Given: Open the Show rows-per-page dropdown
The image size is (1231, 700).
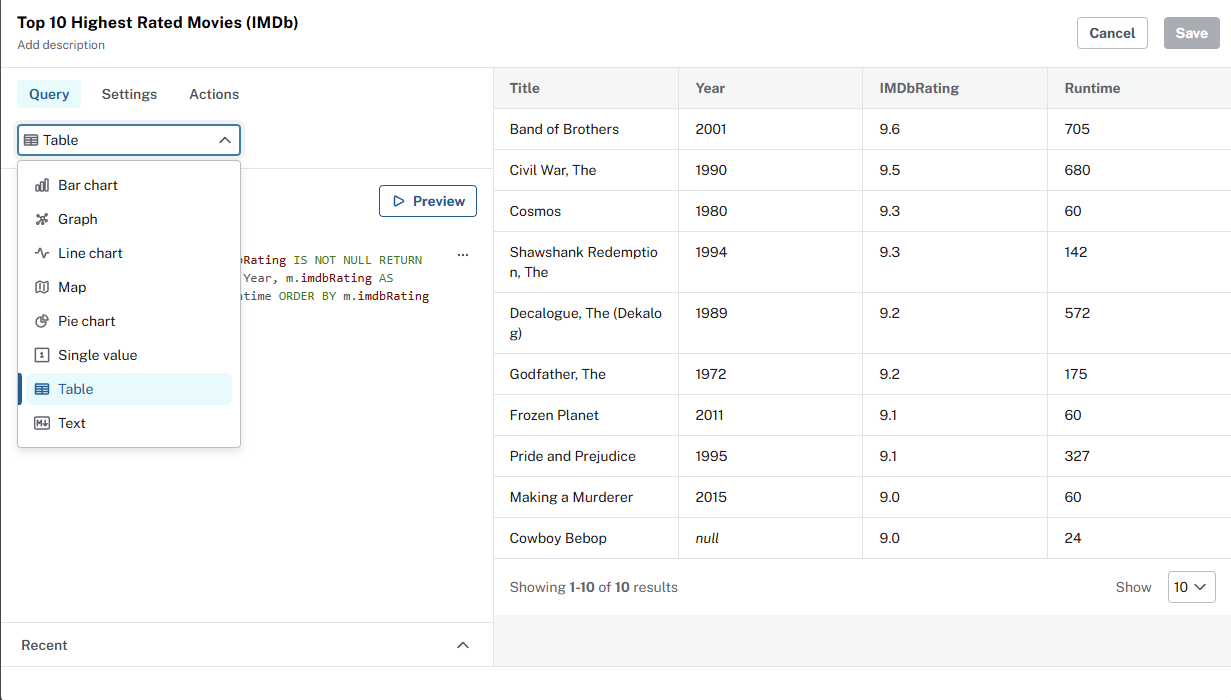Looking at the screenshot, I should click(1192, 587).
